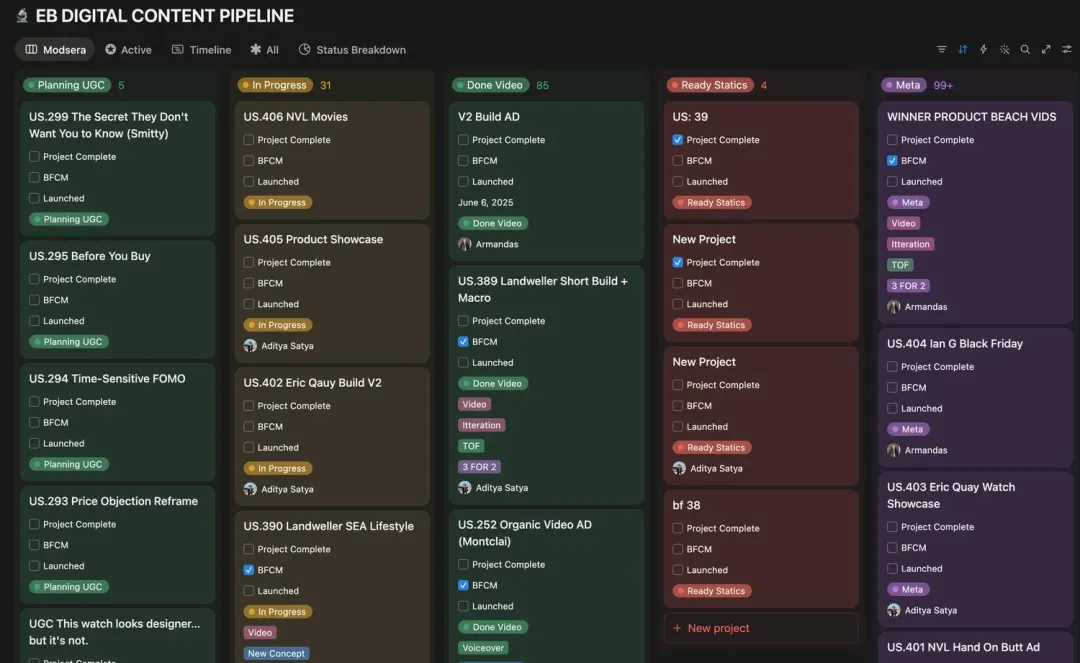Click the In Progress tag on the US.406 NVL Movies card

pos(278,202)
